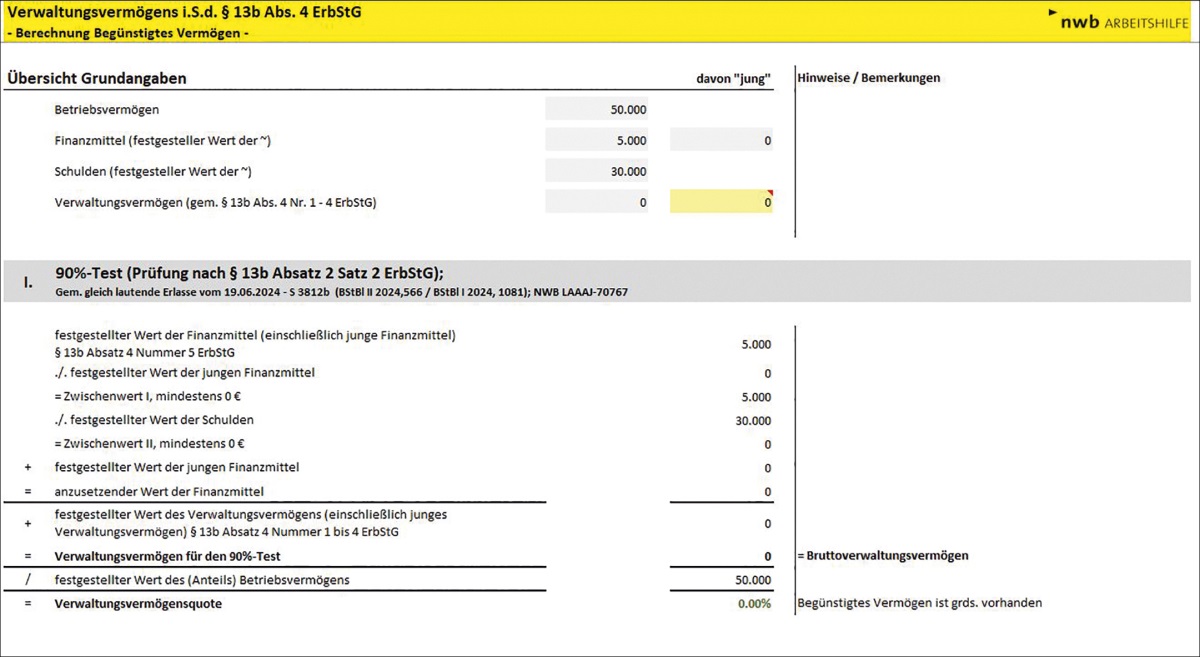Screen dimensions: 1200x657
Task: Click the Finanzmittel value field showing 5.000
Action: [x=597, y=141]
